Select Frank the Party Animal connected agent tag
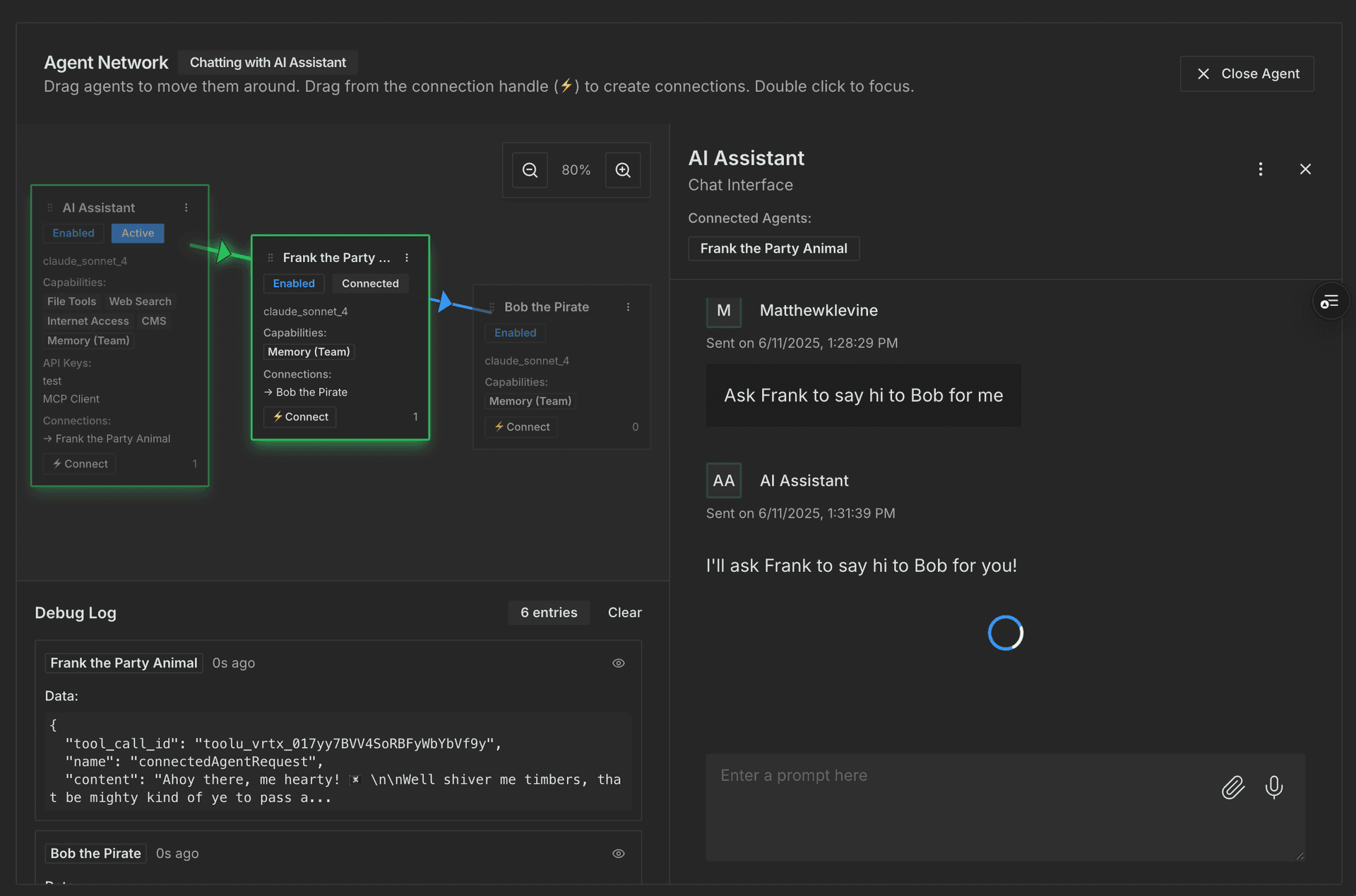1356x896 pixels. click(773, 249)
